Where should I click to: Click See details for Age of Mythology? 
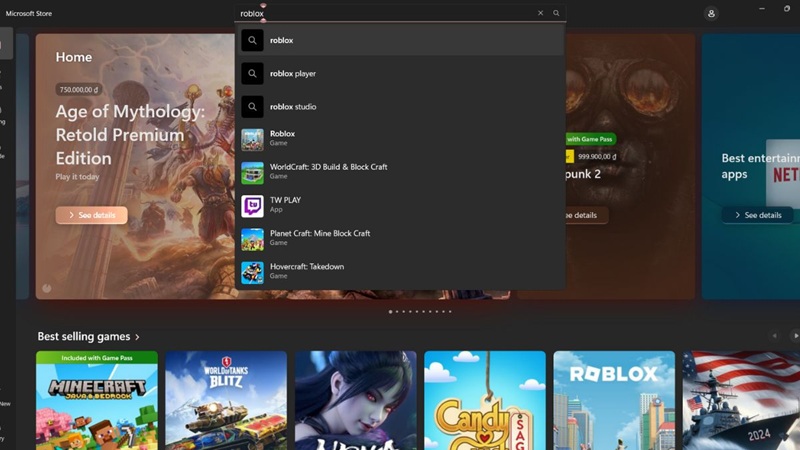(91, 215)
